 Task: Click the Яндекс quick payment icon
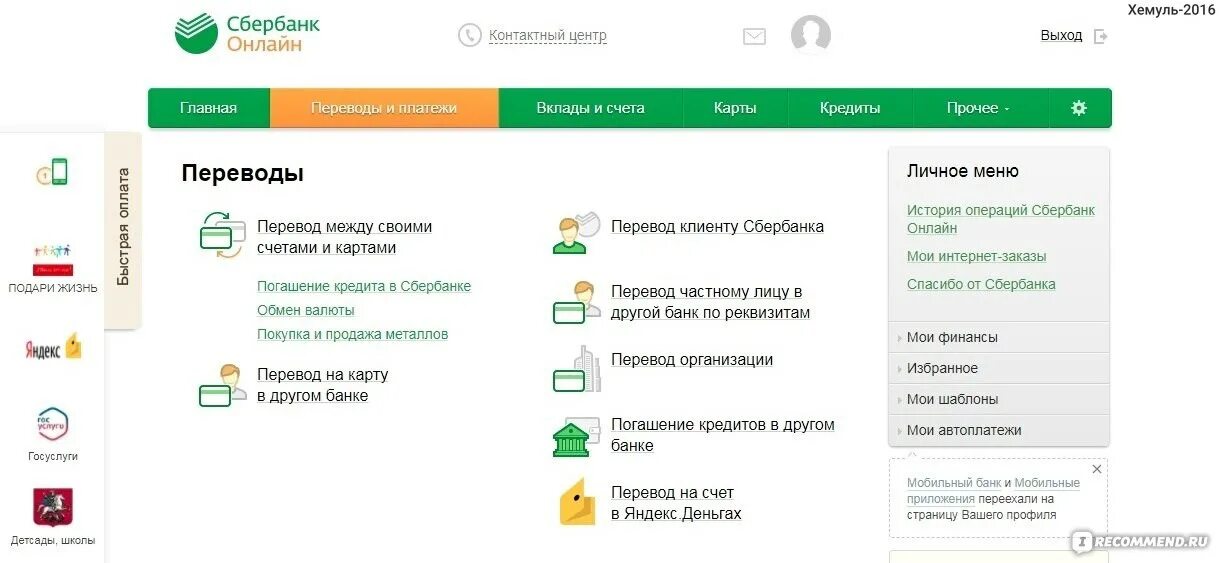(53, 348)
